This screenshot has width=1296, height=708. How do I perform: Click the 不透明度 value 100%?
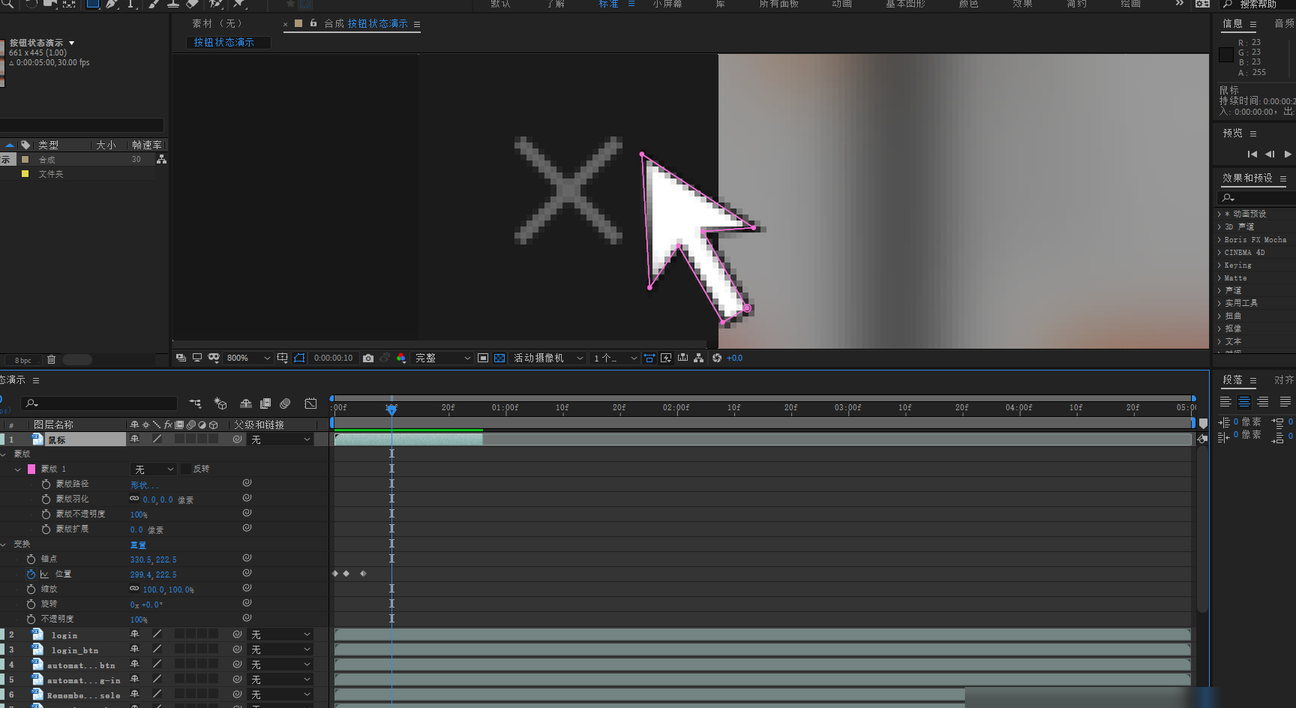pos(139,619)
